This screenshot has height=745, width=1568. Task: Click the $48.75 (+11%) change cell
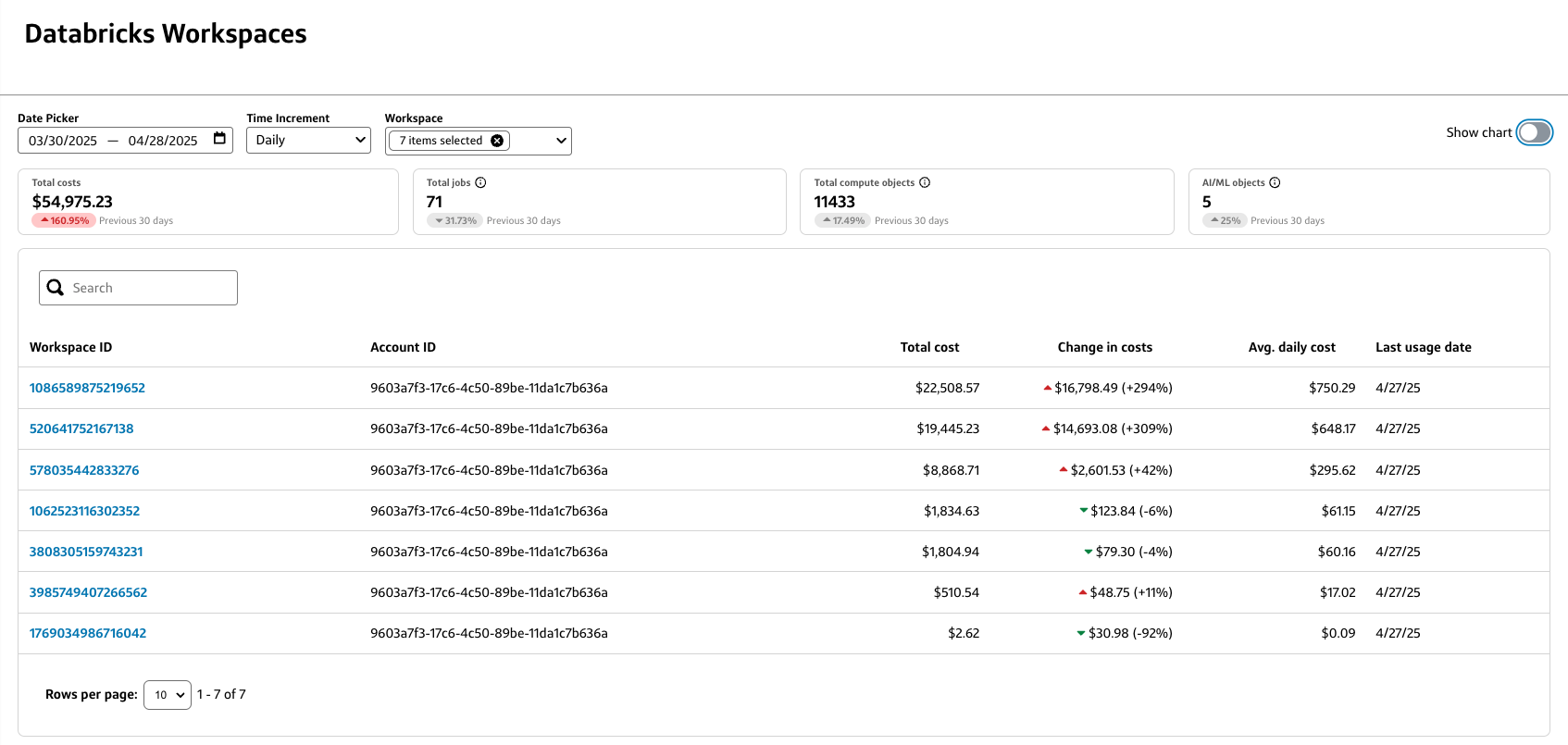1125,592
